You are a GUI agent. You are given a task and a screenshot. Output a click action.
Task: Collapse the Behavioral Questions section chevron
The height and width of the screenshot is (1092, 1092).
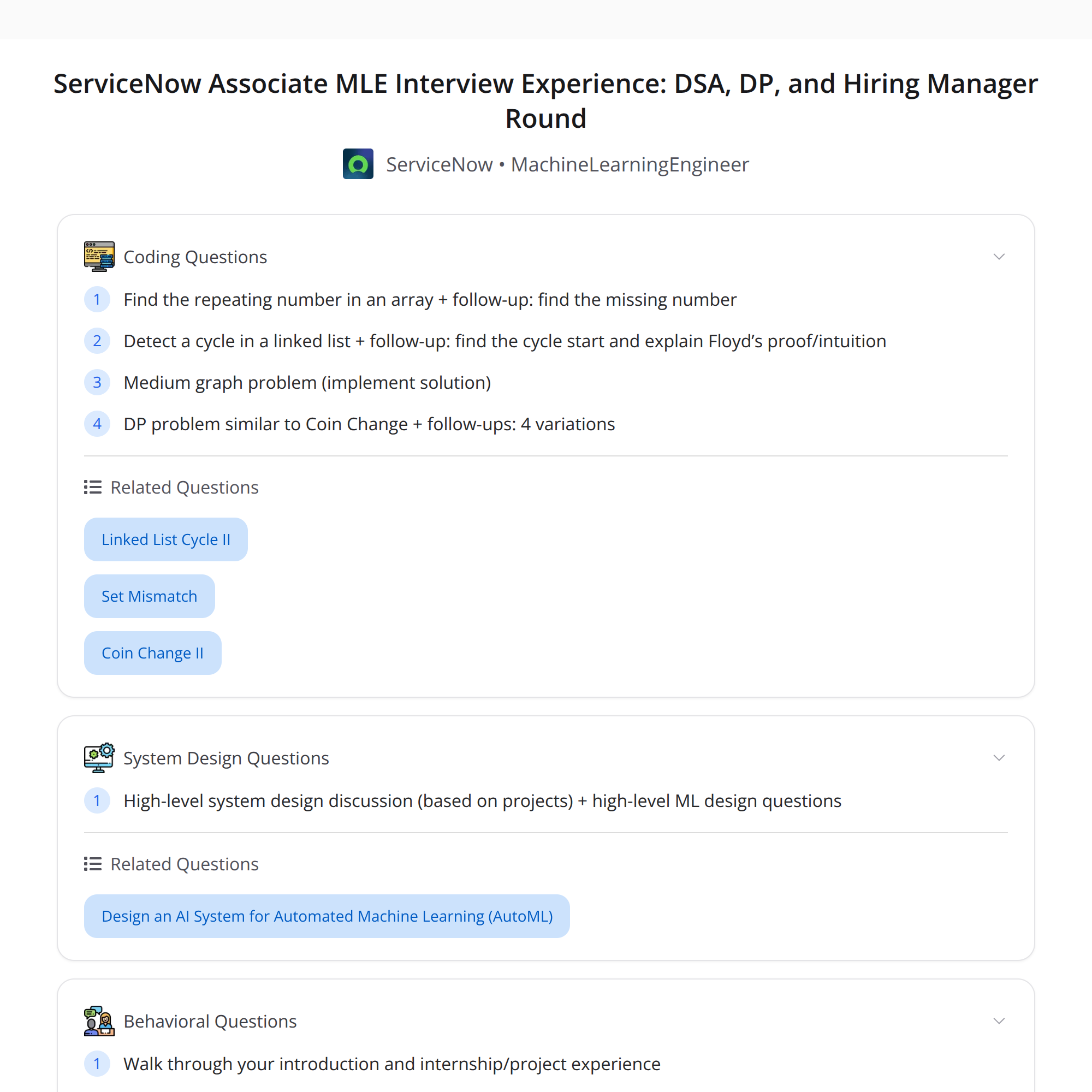(x=999, y=1021)
